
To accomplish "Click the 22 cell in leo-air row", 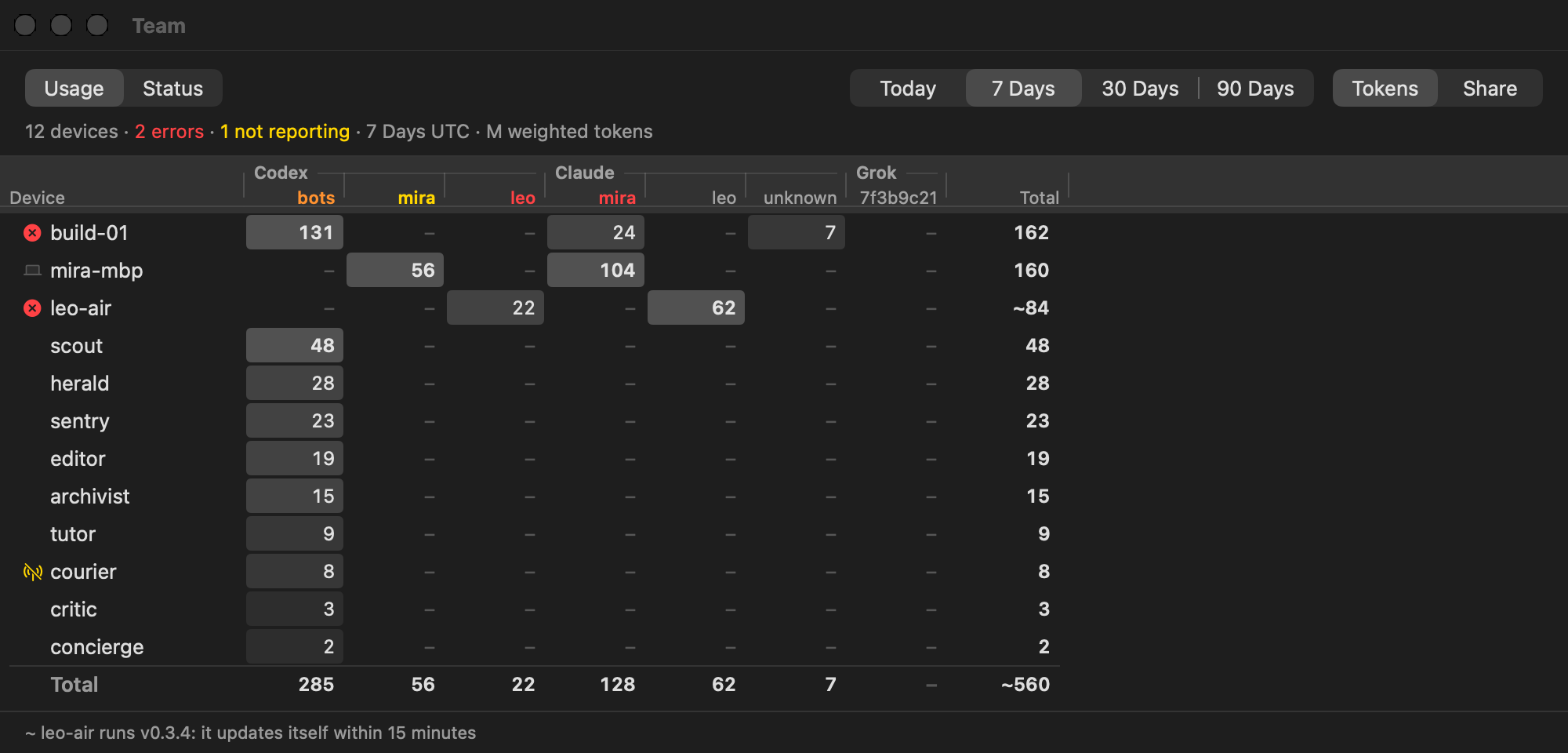I will [x=495, y=307].
